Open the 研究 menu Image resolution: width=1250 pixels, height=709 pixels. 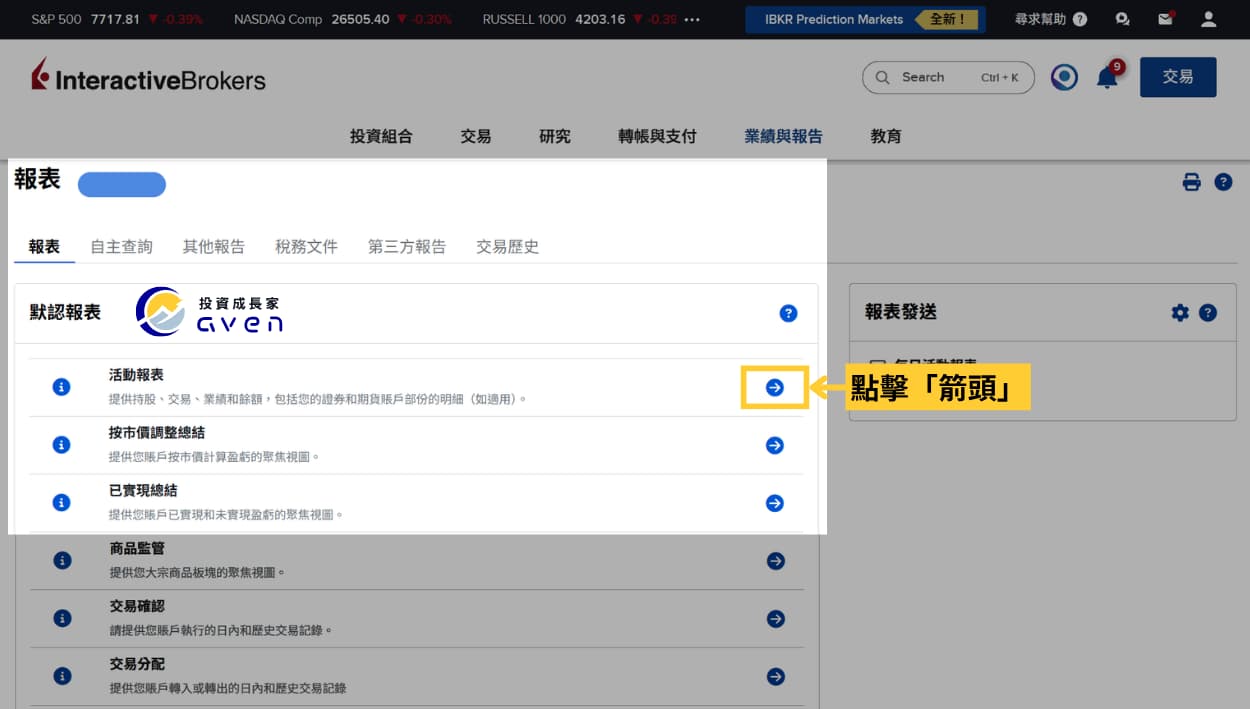tap(555, 136)
